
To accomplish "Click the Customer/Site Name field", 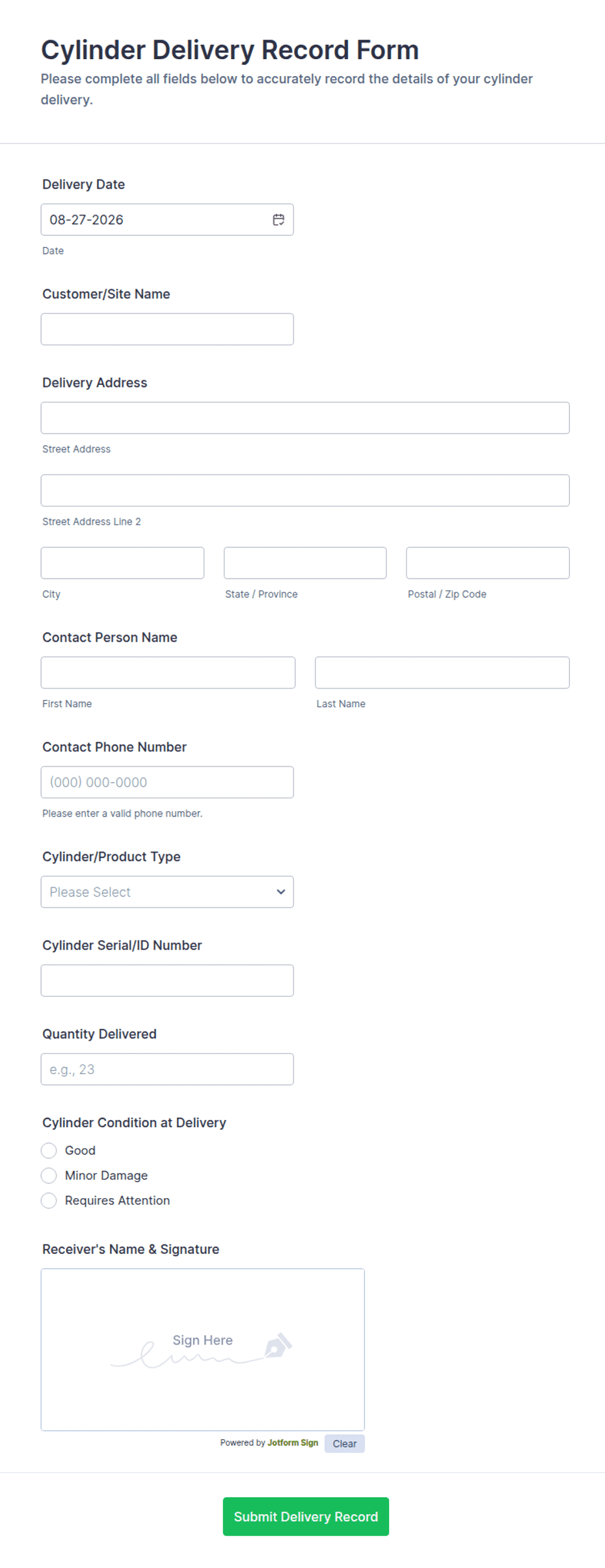I will [167, 330].
